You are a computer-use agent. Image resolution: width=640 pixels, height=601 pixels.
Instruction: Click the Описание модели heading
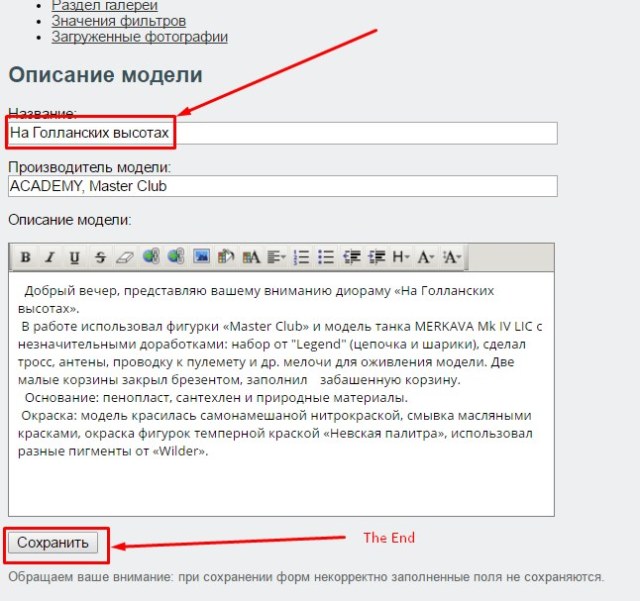pyautogui.click(x=106, y=75)
